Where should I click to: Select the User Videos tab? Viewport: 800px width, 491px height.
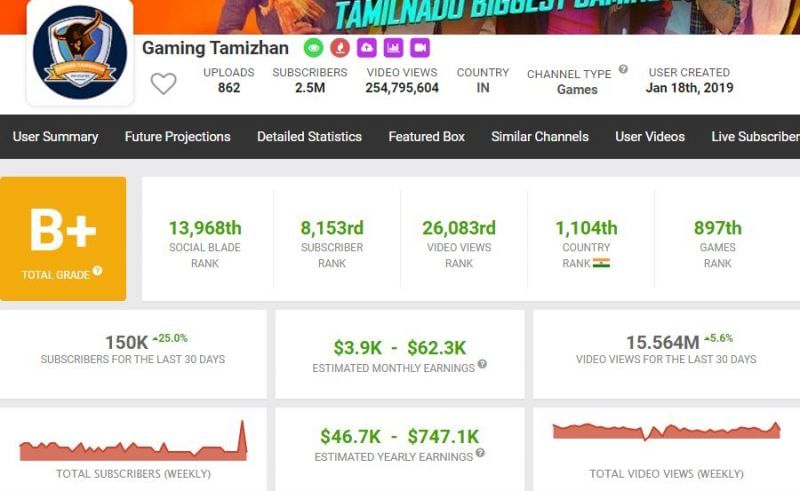(x=650, y=137)
